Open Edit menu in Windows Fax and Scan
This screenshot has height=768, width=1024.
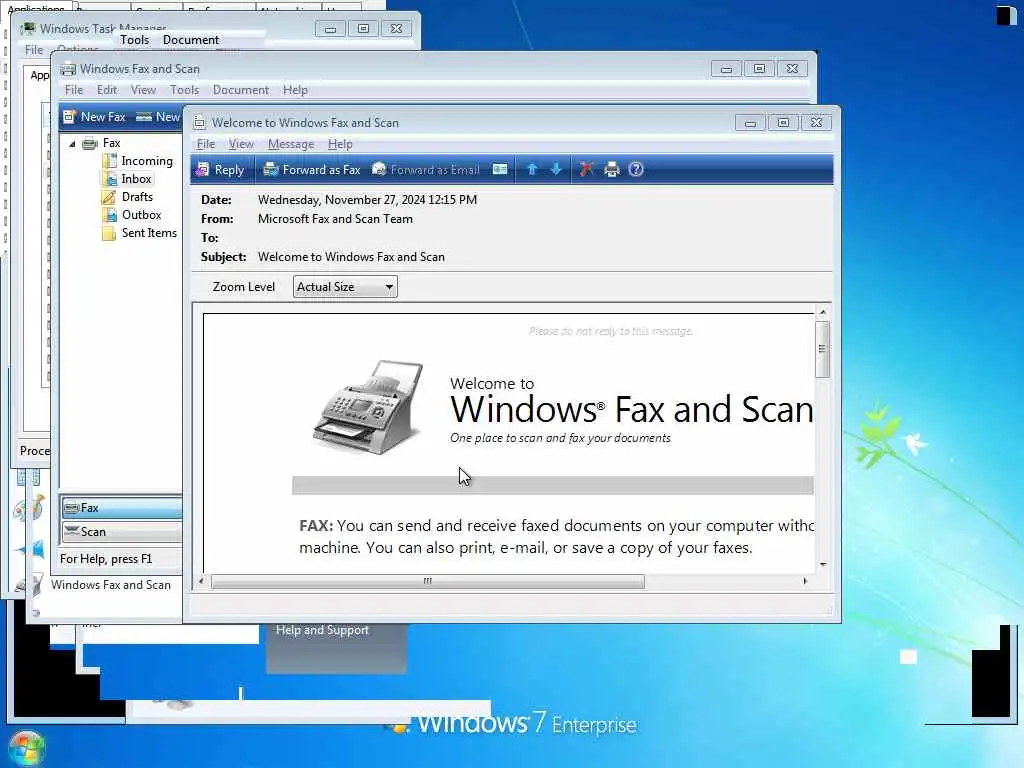(x=106, y=90)
